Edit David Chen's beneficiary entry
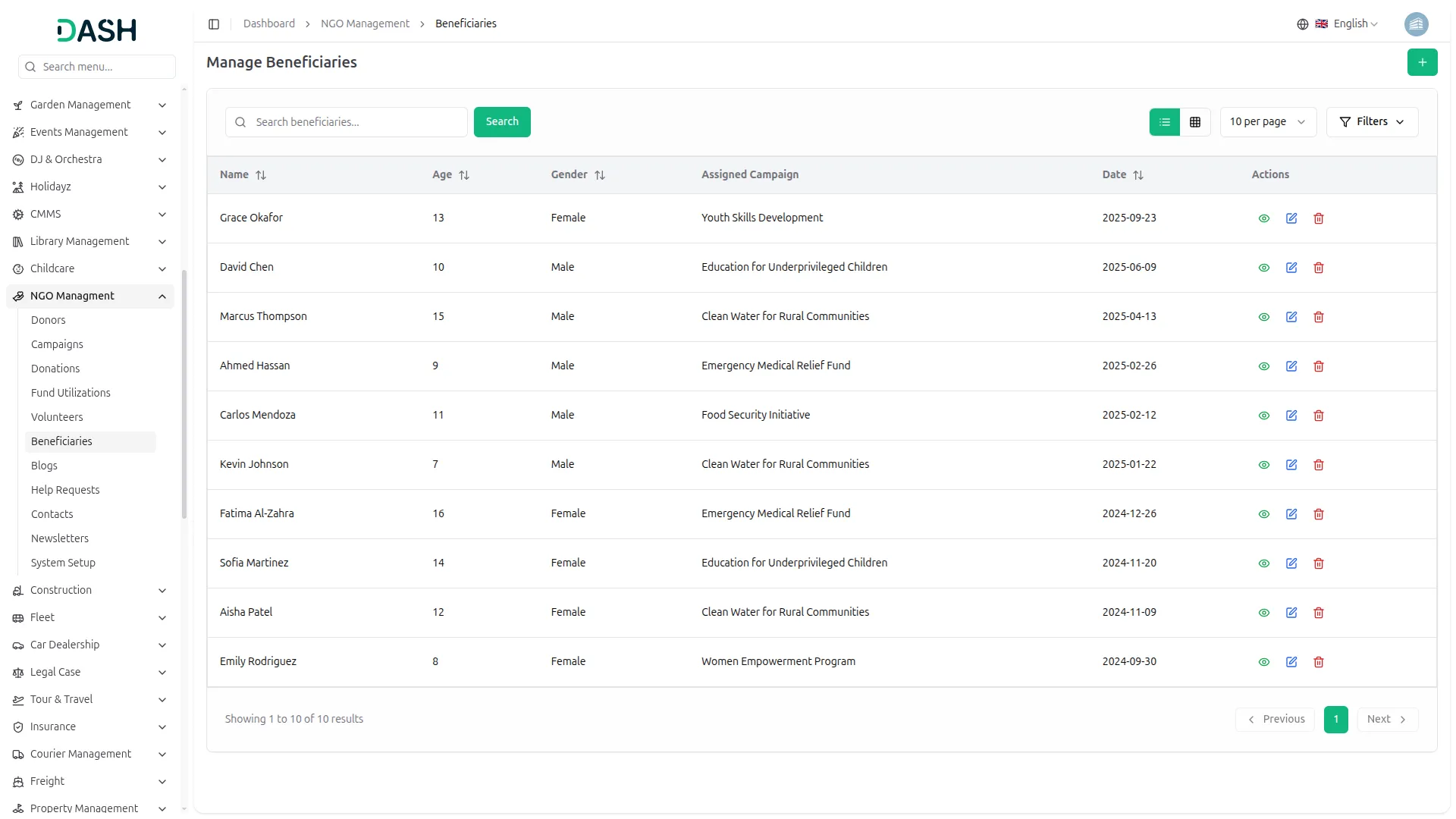 [x=1291, y=268]
